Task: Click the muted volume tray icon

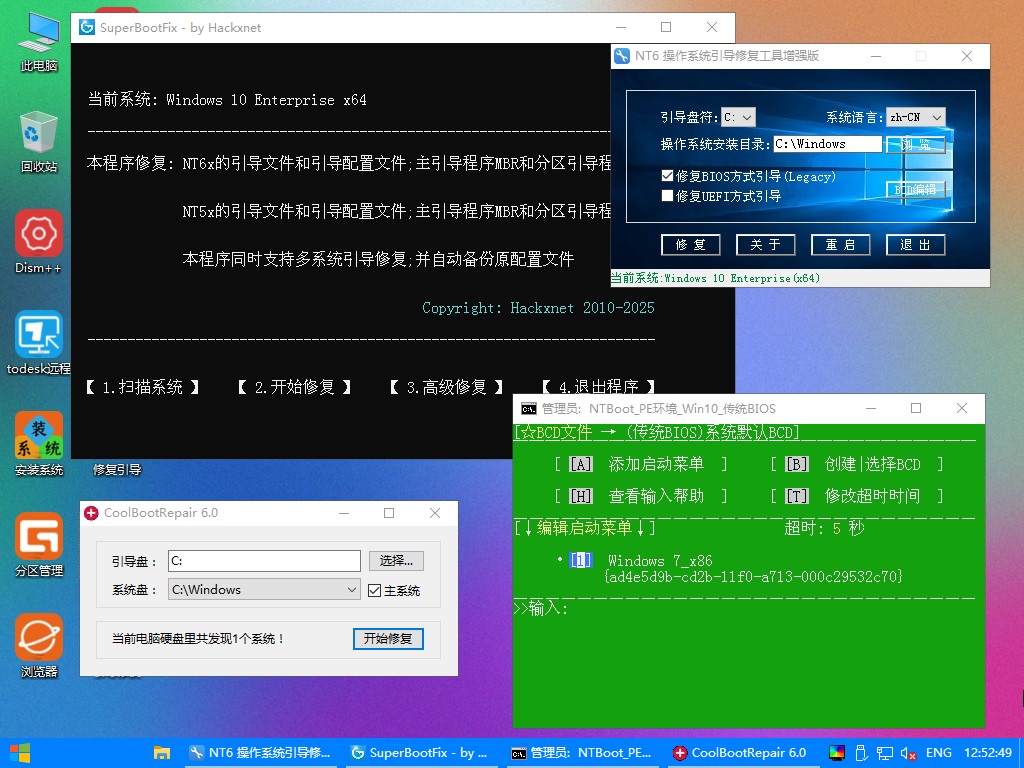Action: point(909,753)
